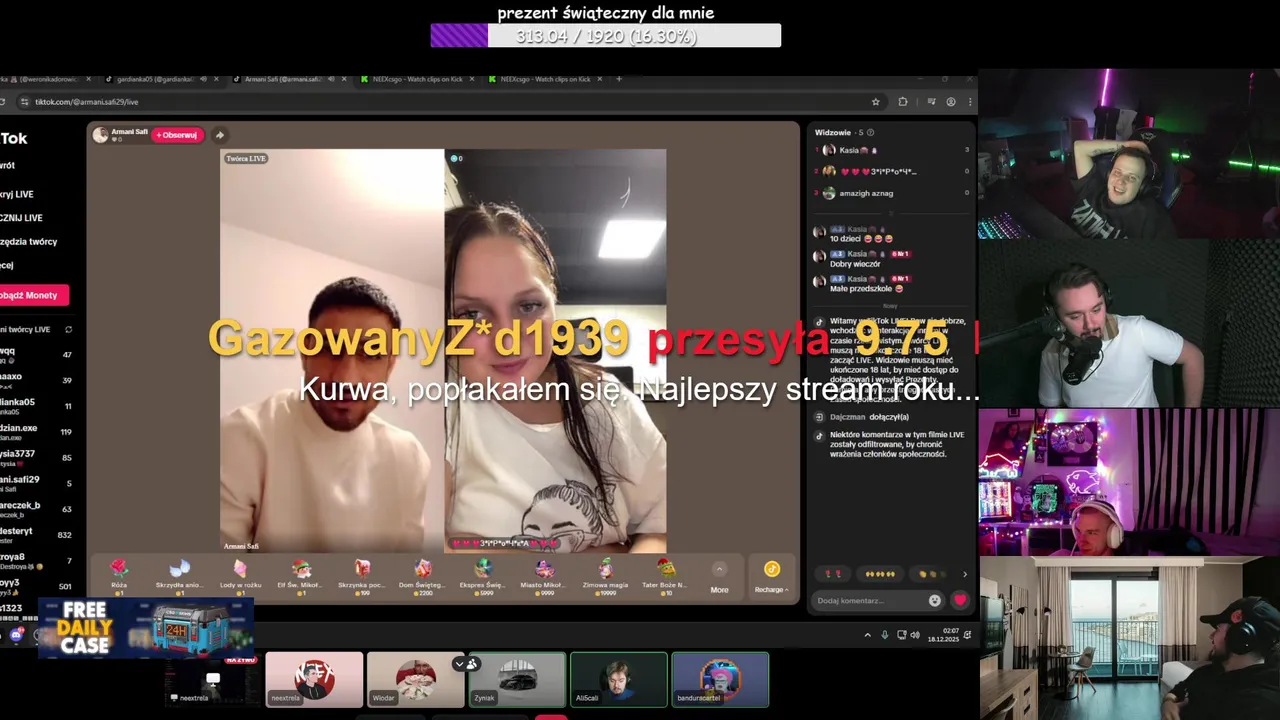Send the Zimowa magia gift
The image size is (1280, 720).
606,576
